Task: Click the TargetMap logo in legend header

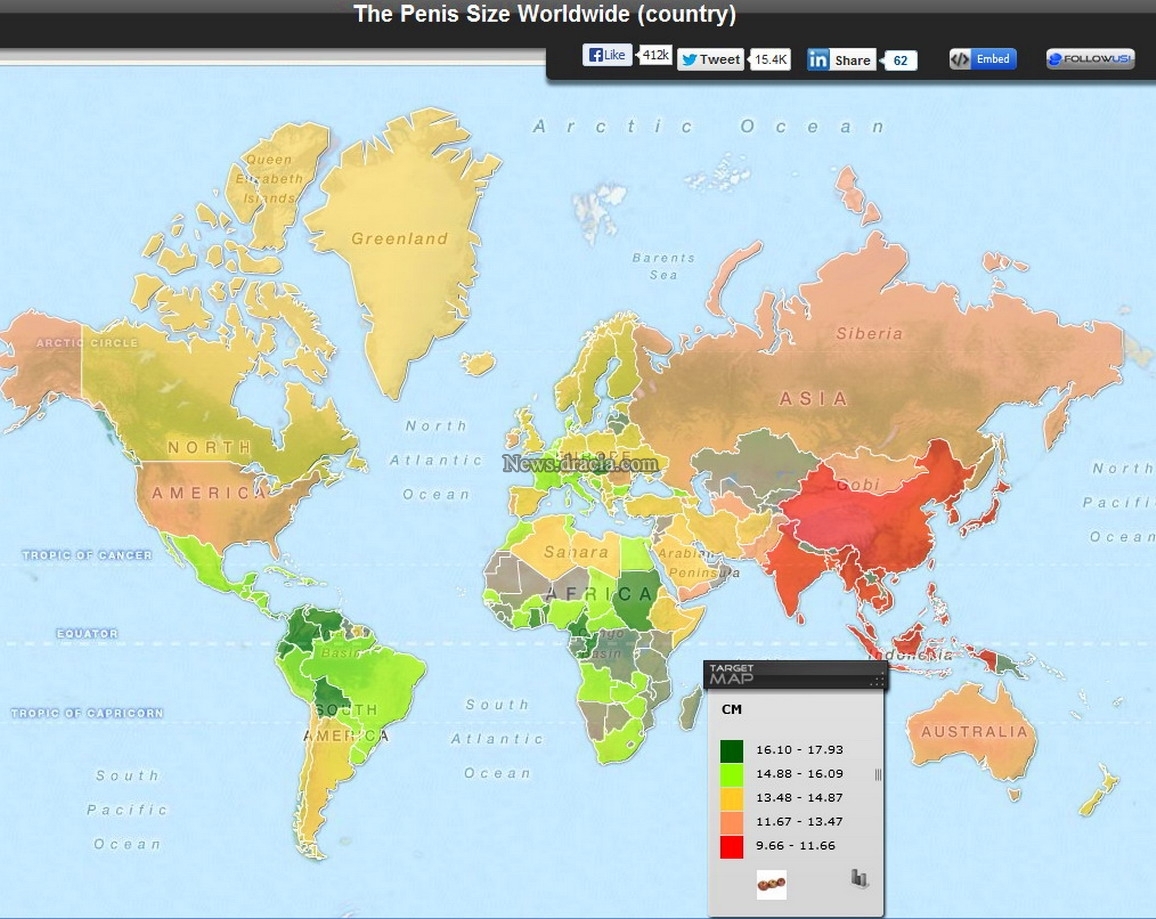Action: click(x=731, y=674)
